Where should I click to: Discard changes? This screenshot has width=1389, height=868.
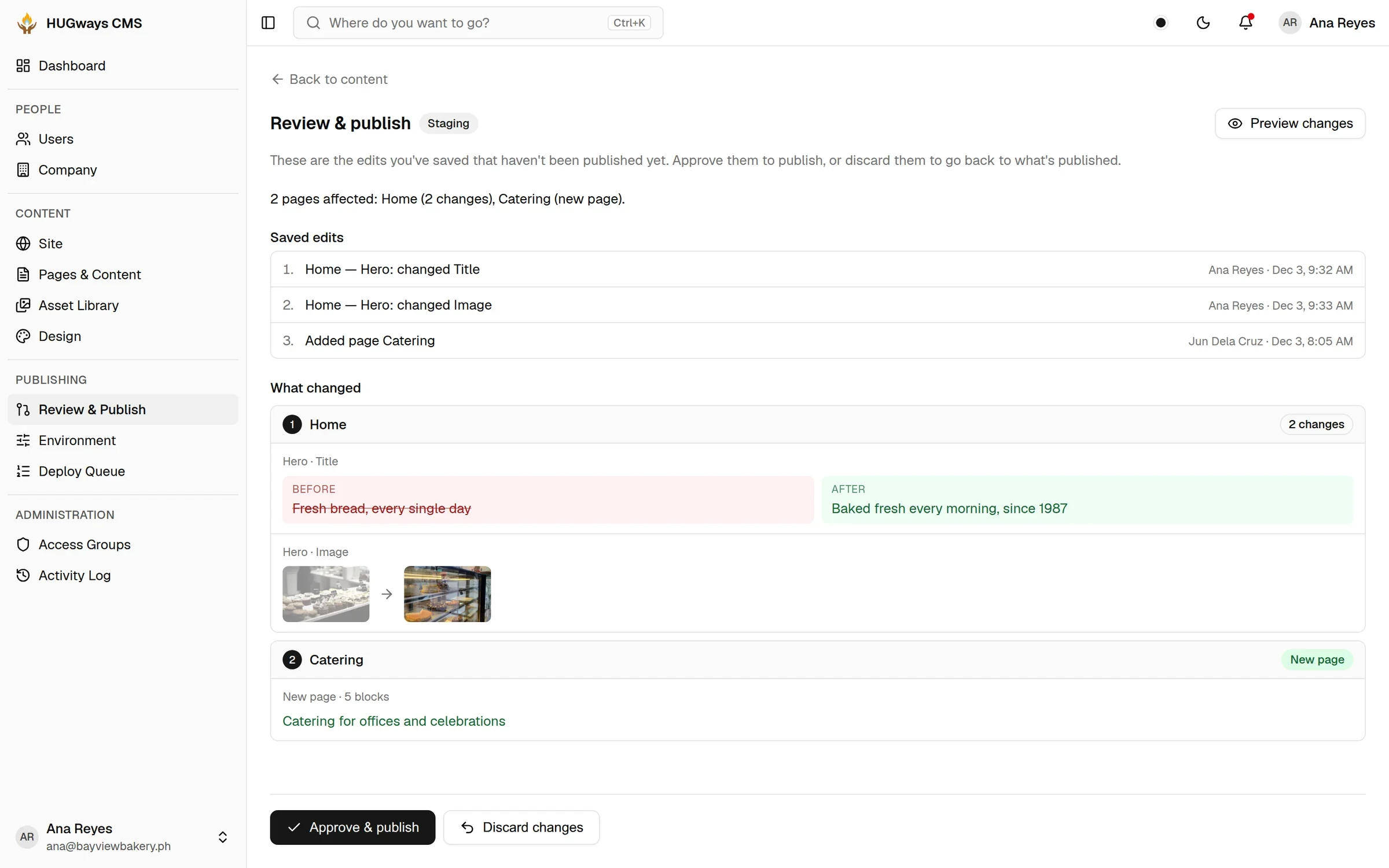pos(521,827)
